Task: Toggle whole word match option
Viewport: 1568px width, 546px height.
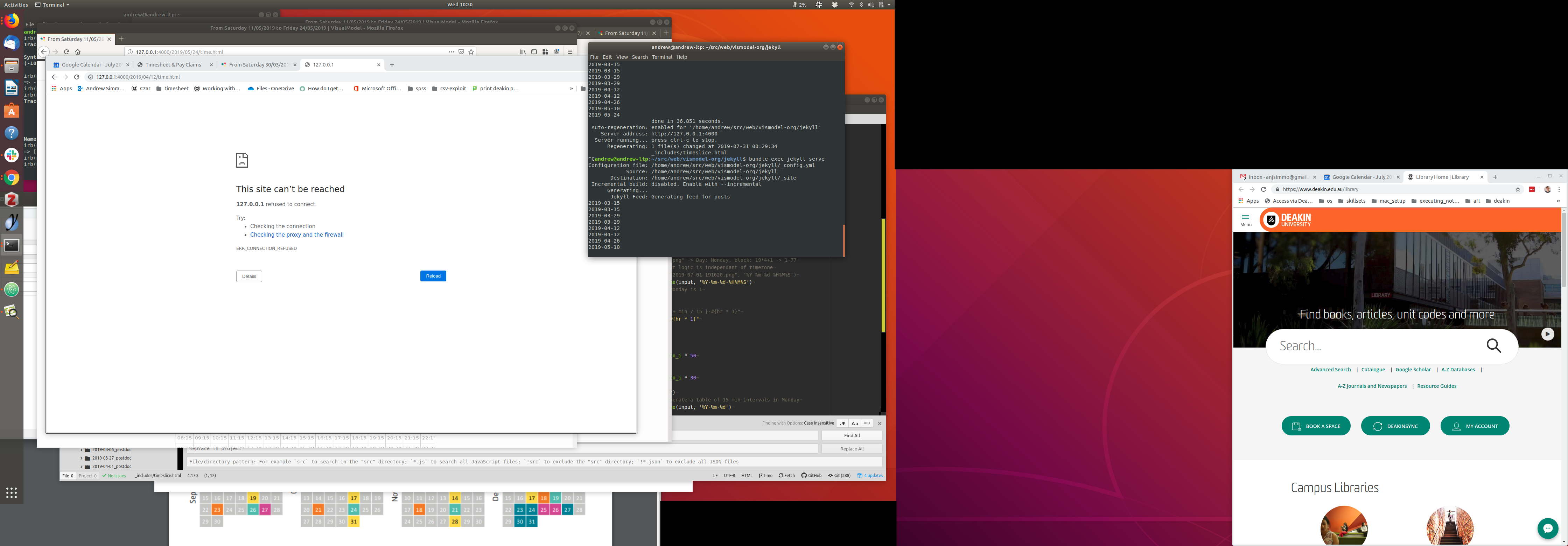Action: point(867,423)
